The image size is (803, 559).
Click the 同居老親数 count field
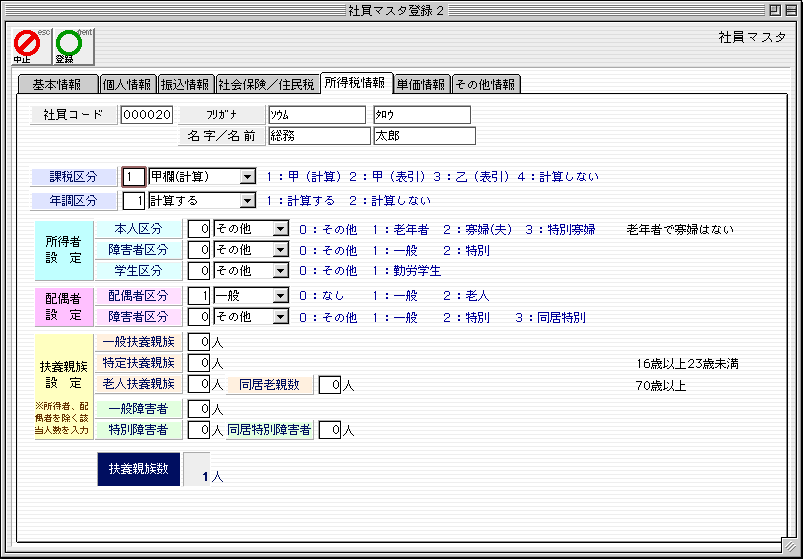tap(330, 385)
